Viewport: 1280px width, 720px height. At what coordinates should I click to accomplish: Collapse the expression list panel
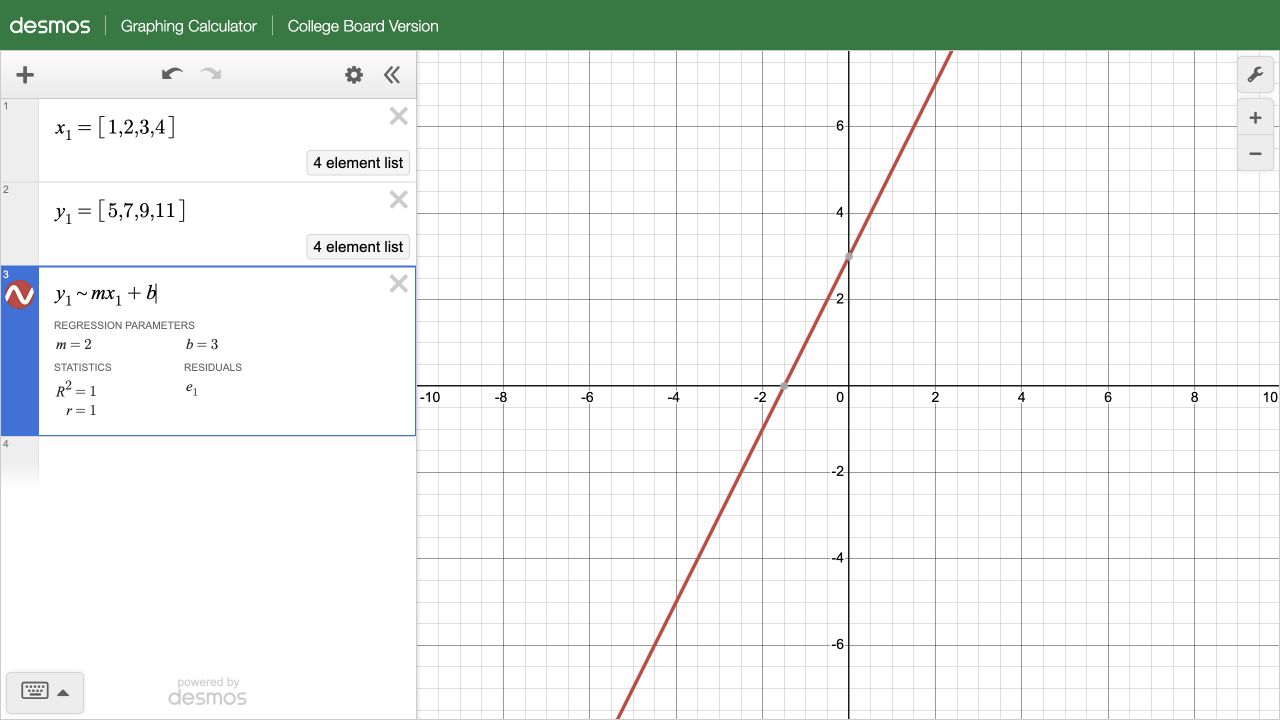click(392, 75)
